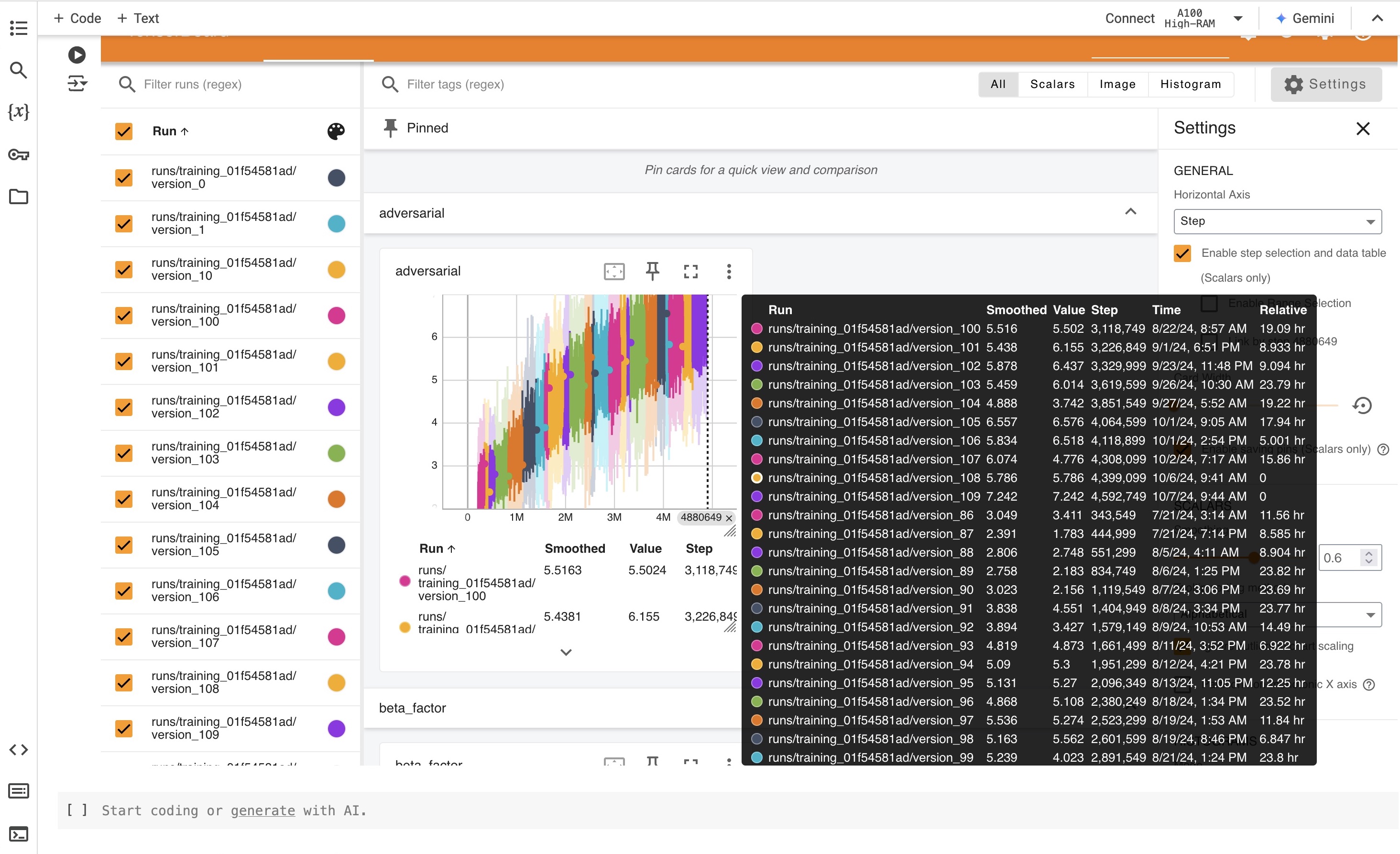The height and width of the screenshot is (854, 1400).
Task: Open the terminal icon at bottom left
Action: pyautogui.click(x=18, y=833)
